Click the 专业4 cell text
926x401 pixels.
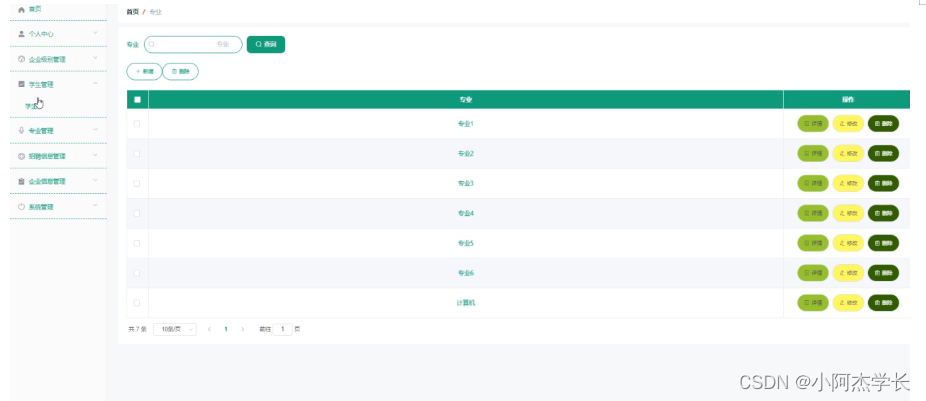pyautogui.click(x=466, y=213)
